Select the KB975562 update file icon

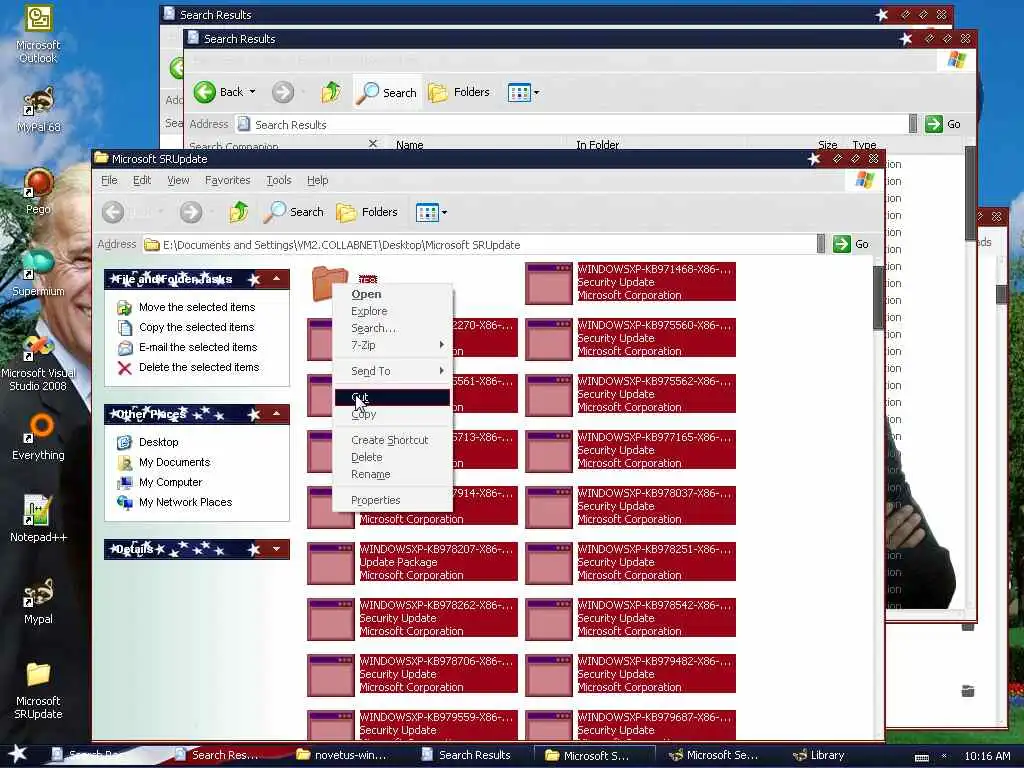(x=549, y=395)
